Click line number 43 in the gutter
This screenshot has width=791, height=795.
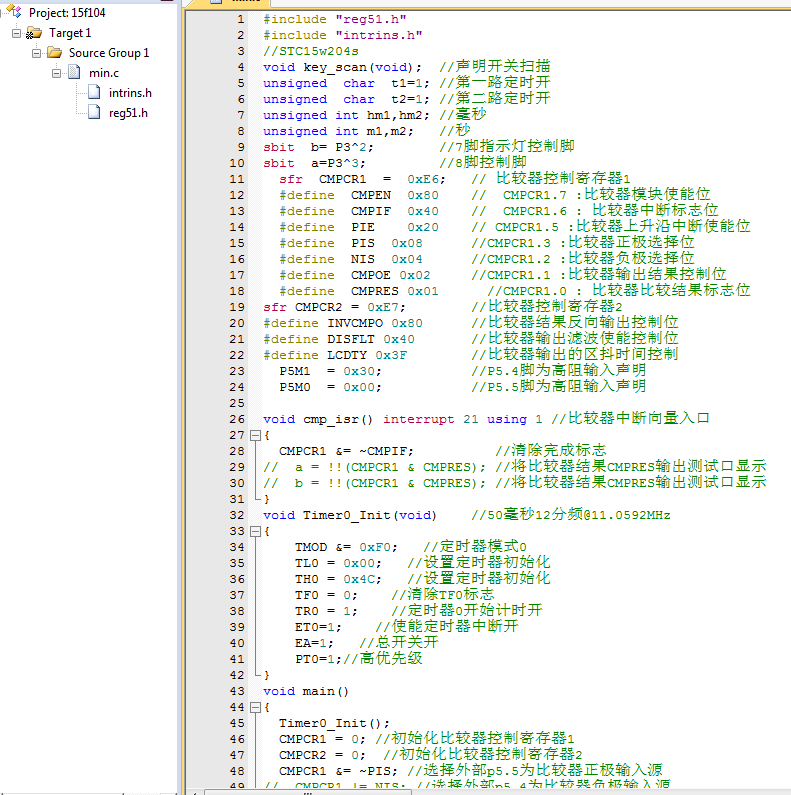(x=237, y=691)
